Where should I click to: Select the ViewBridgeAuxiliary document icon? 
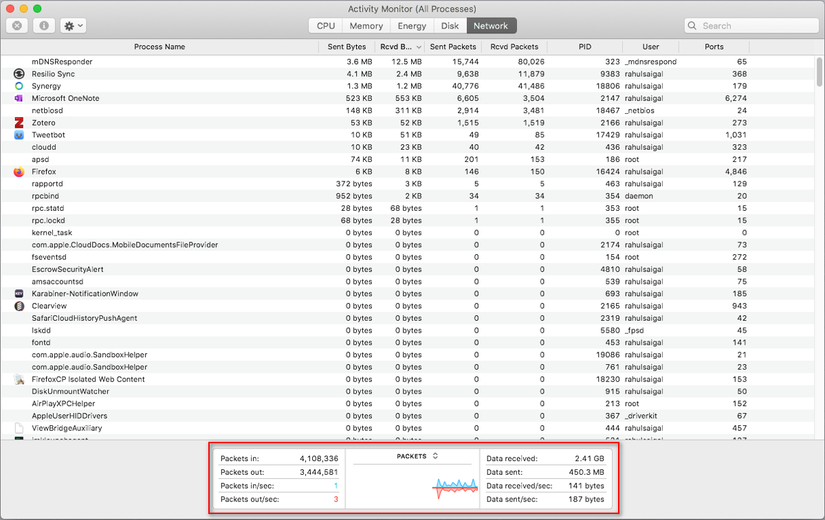coord(19,428)
